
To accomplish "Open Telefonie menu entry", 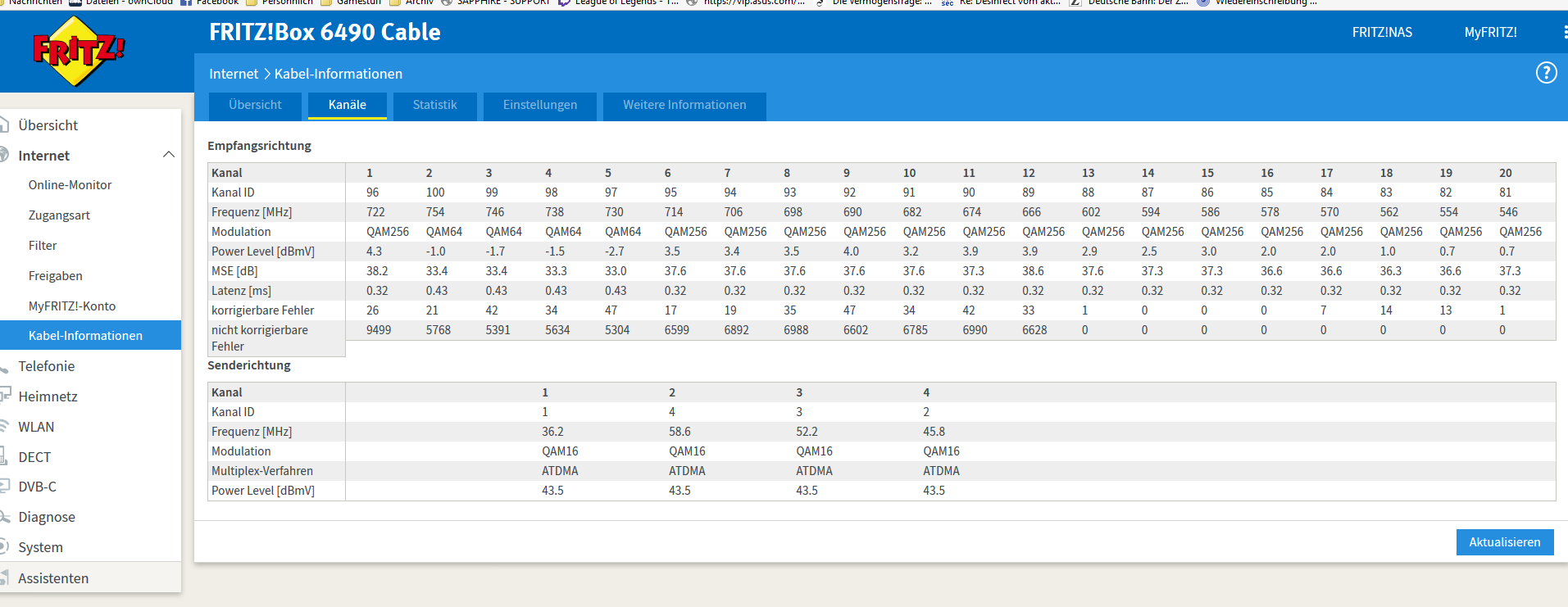I will [47, 366].
